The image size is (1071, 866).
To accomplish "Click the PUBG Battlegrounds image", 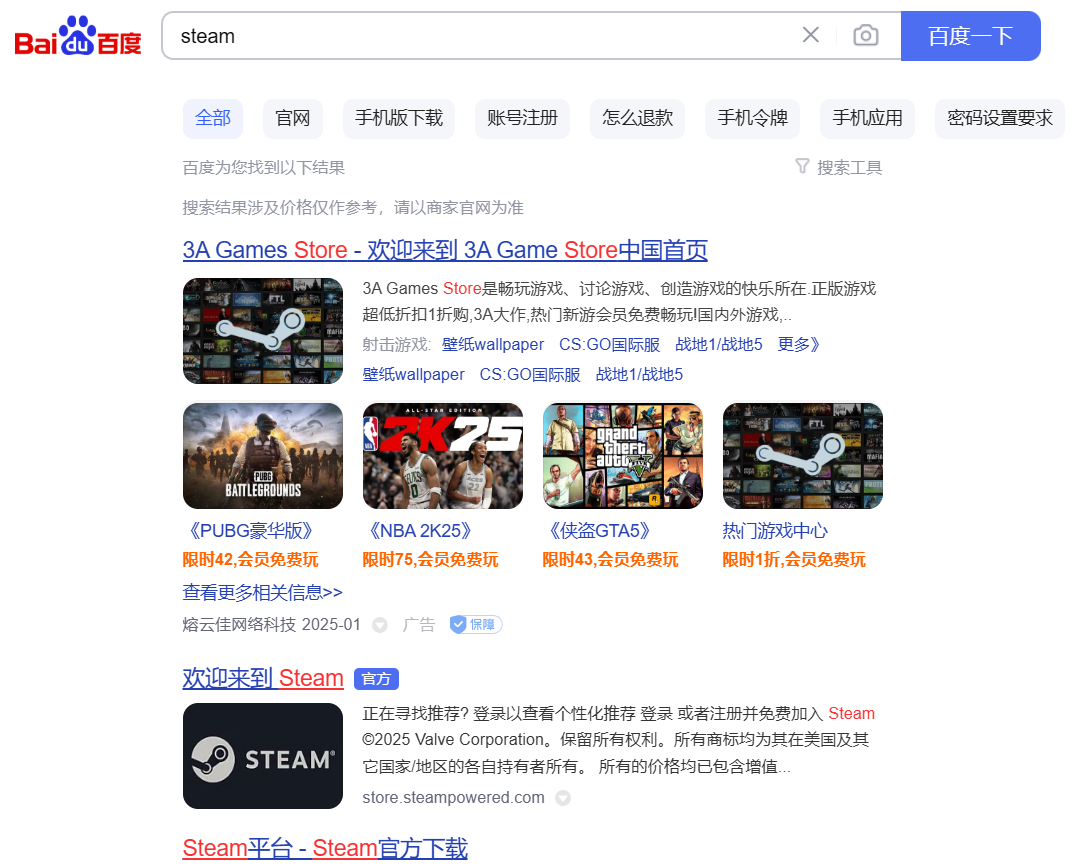I will coord(263,456).
